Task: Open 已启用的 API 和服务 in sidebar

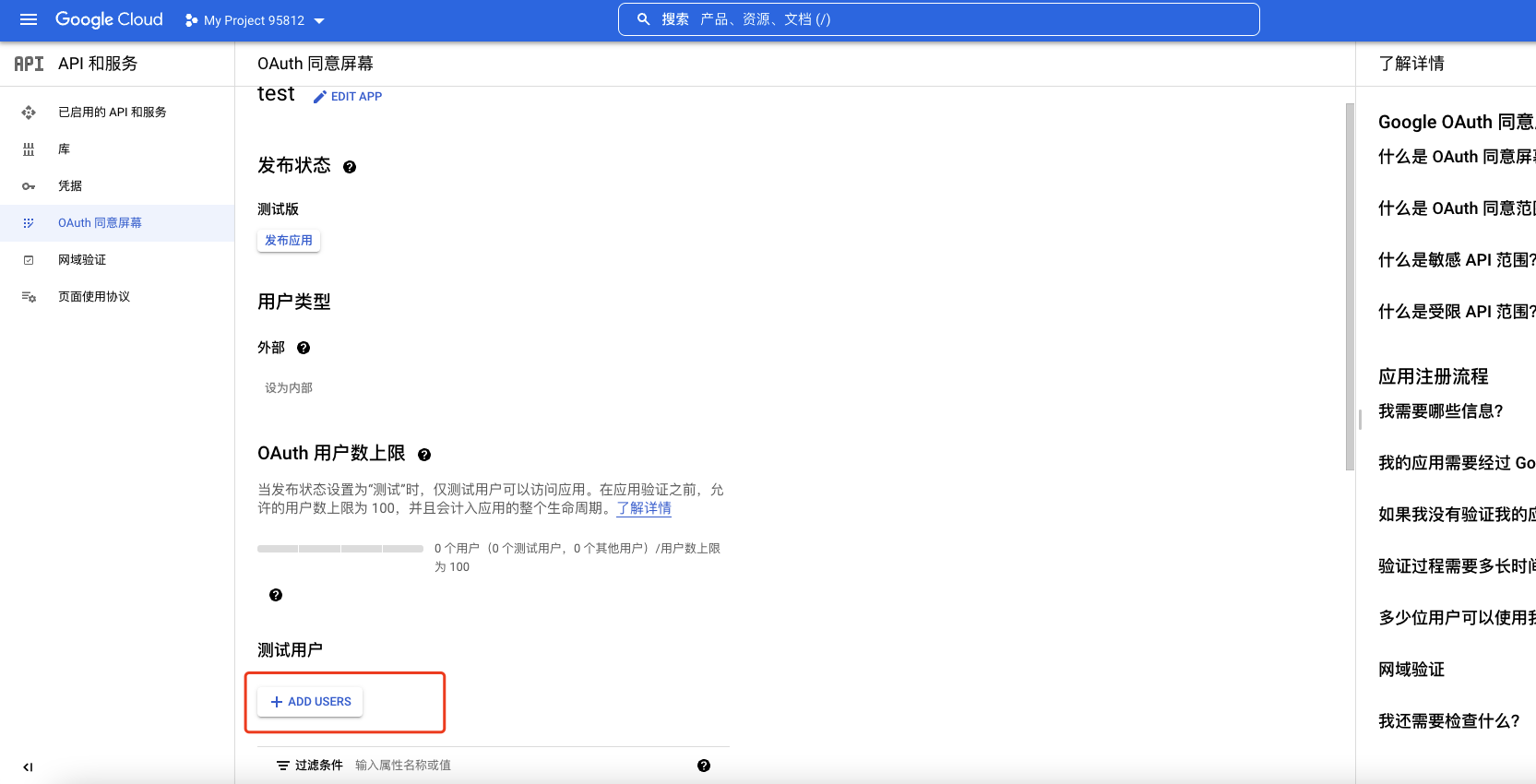Action: point(112,113)
